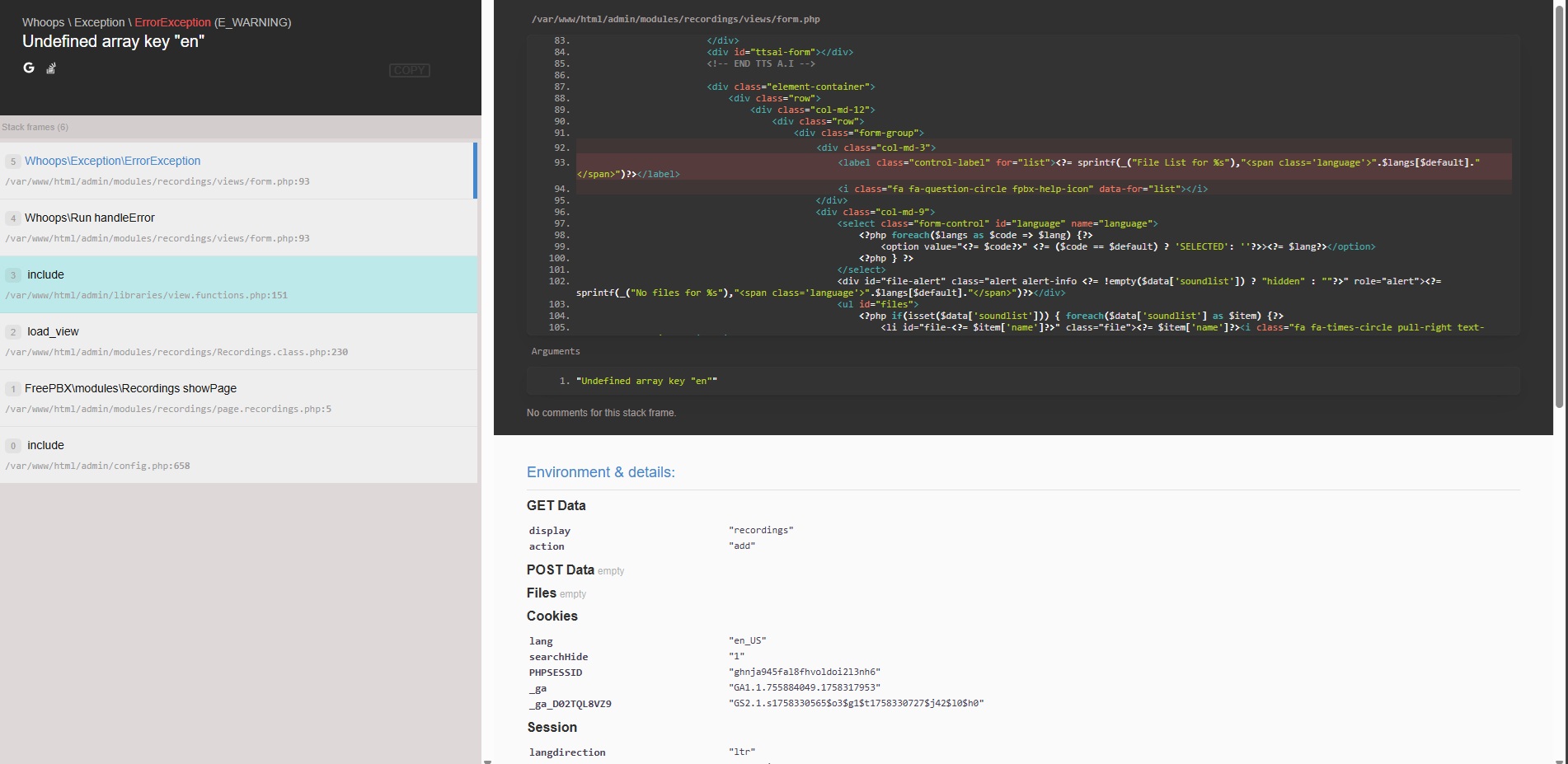Open the include frame at config.php:658
This screenshot has width=1568, height=764.
tap(46, 446)
